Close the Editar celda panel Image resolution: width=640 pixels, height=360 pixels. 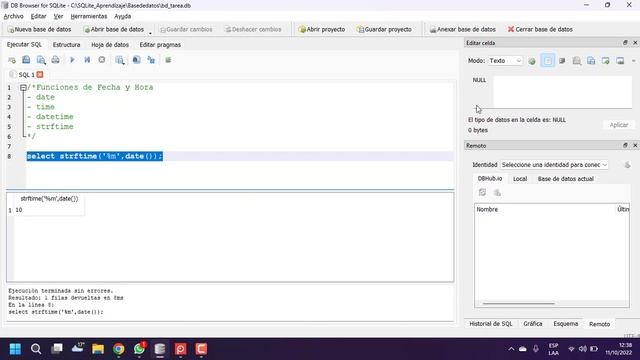[x=635, y=42]
